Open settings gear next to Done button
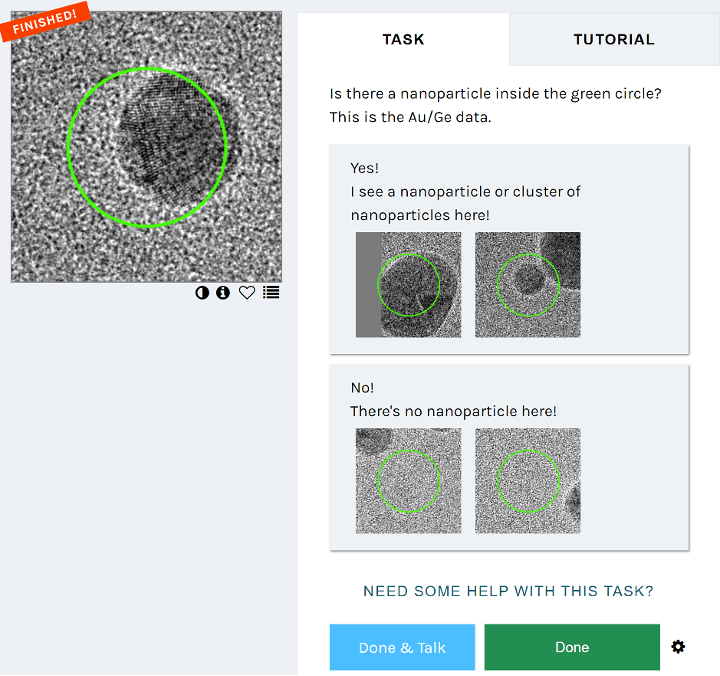 point(678,647)
